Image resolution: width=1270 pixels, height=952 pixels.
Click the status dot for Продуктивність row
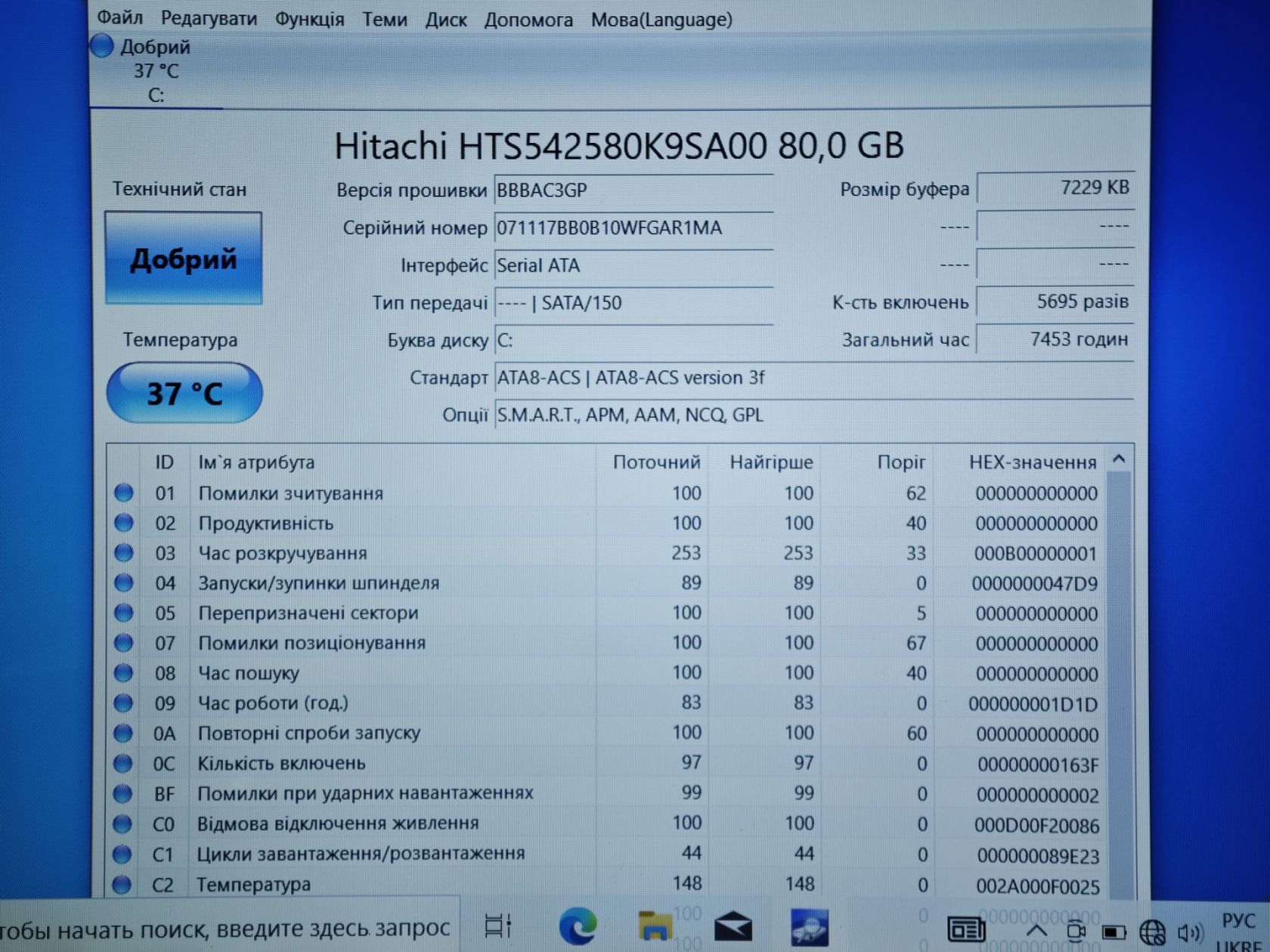coord(124,523)
